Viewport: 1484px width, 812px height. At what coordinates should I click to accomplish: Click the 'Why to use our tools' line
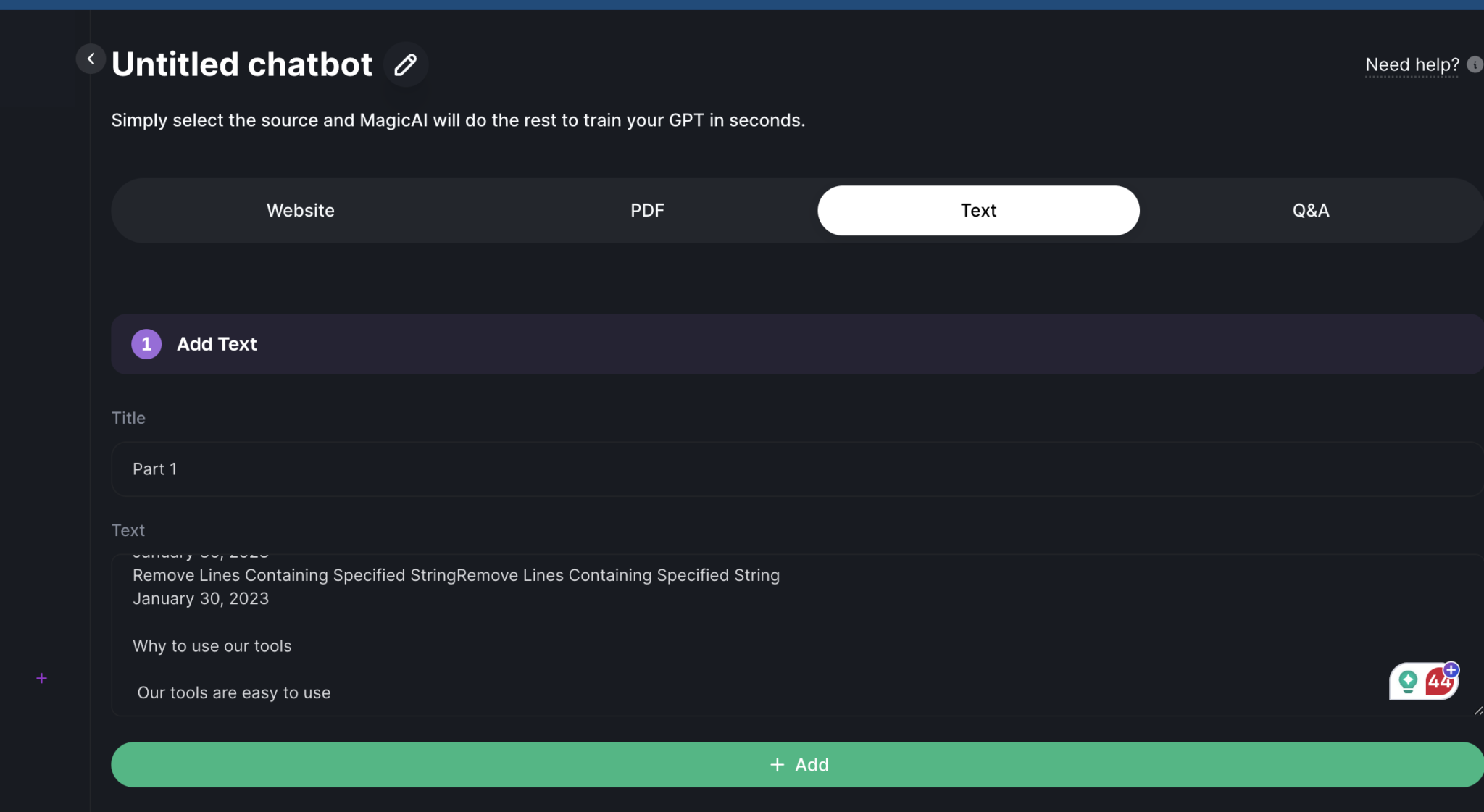click(x=212, y=646)
